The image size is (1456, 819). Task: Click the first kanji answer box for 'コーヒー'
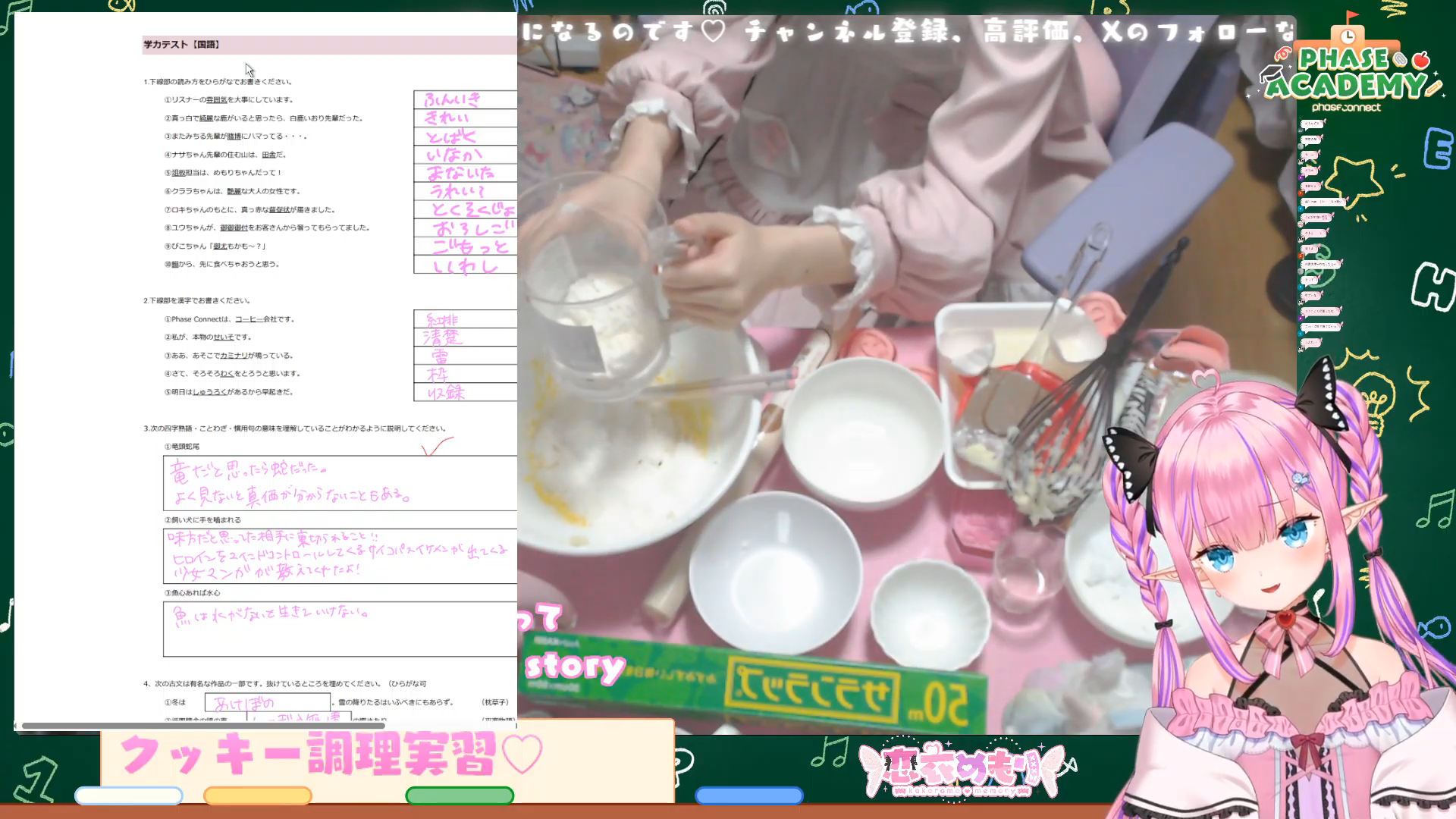coord(466,318)
